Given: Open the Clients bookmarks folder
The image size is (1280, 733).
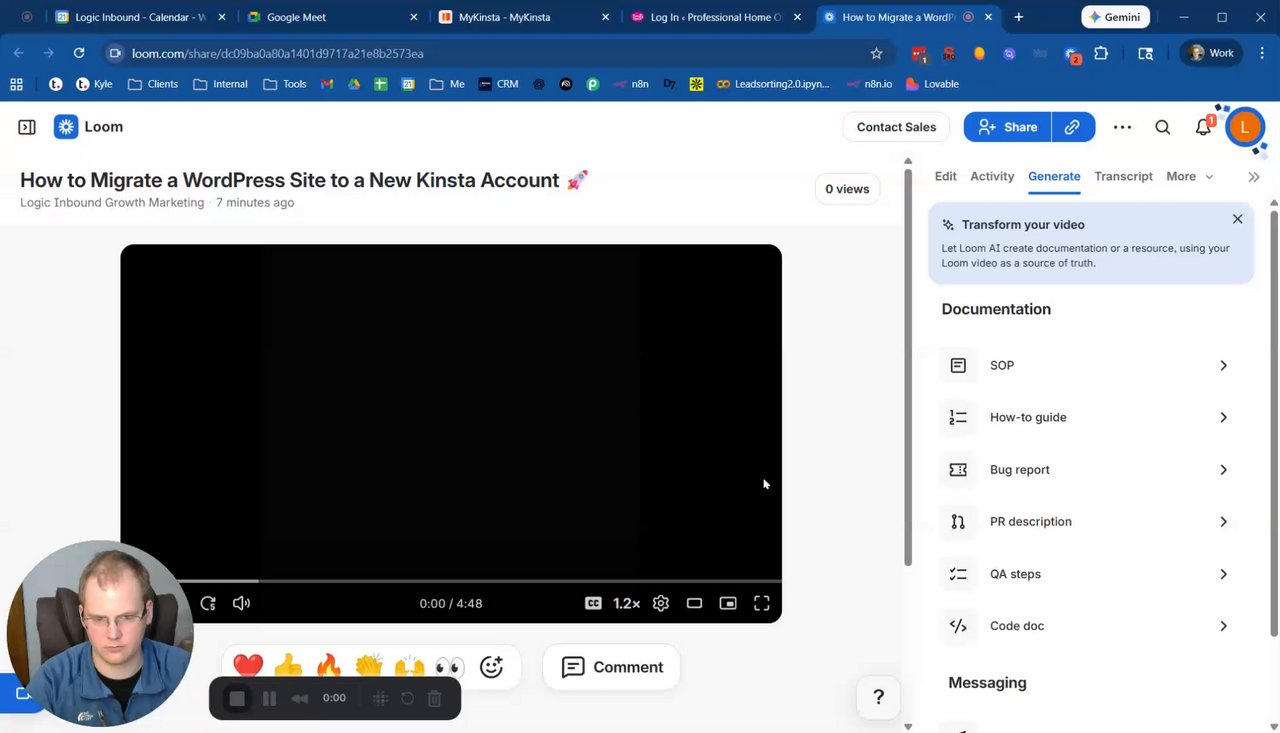Looking at the screenshot, I should pyautogui.click(x=153, y=84).
